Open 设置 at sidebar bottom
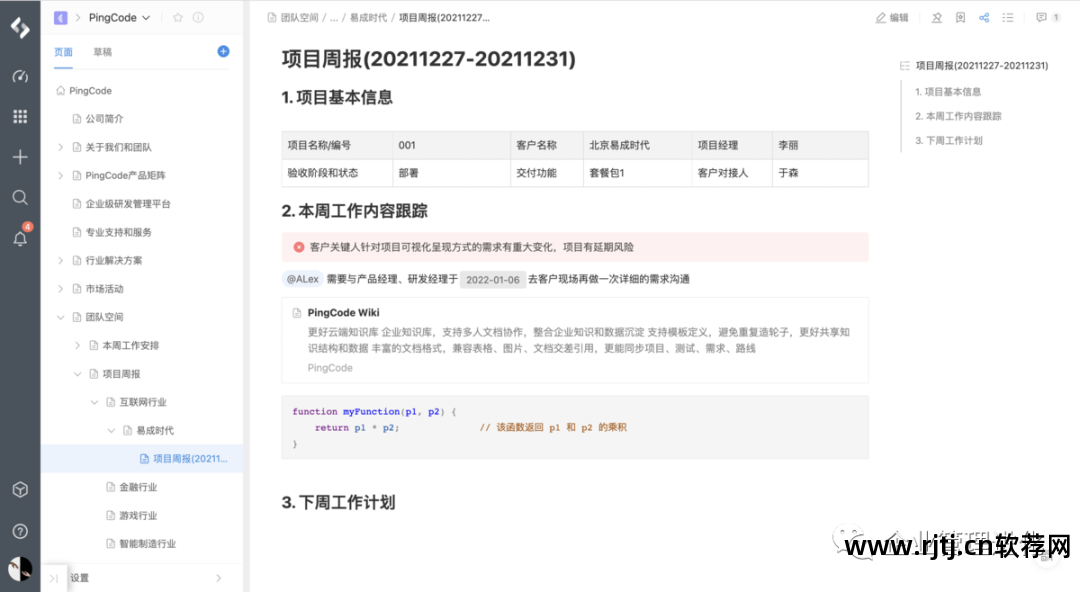This screenshot has height=592, width=1080. coord(79,578)
